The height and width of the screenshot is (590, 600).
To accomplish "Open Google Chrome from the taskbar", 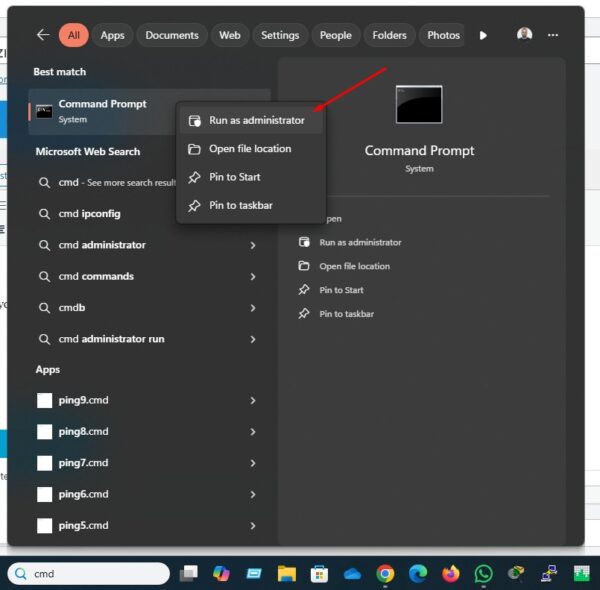I will 385,574.
